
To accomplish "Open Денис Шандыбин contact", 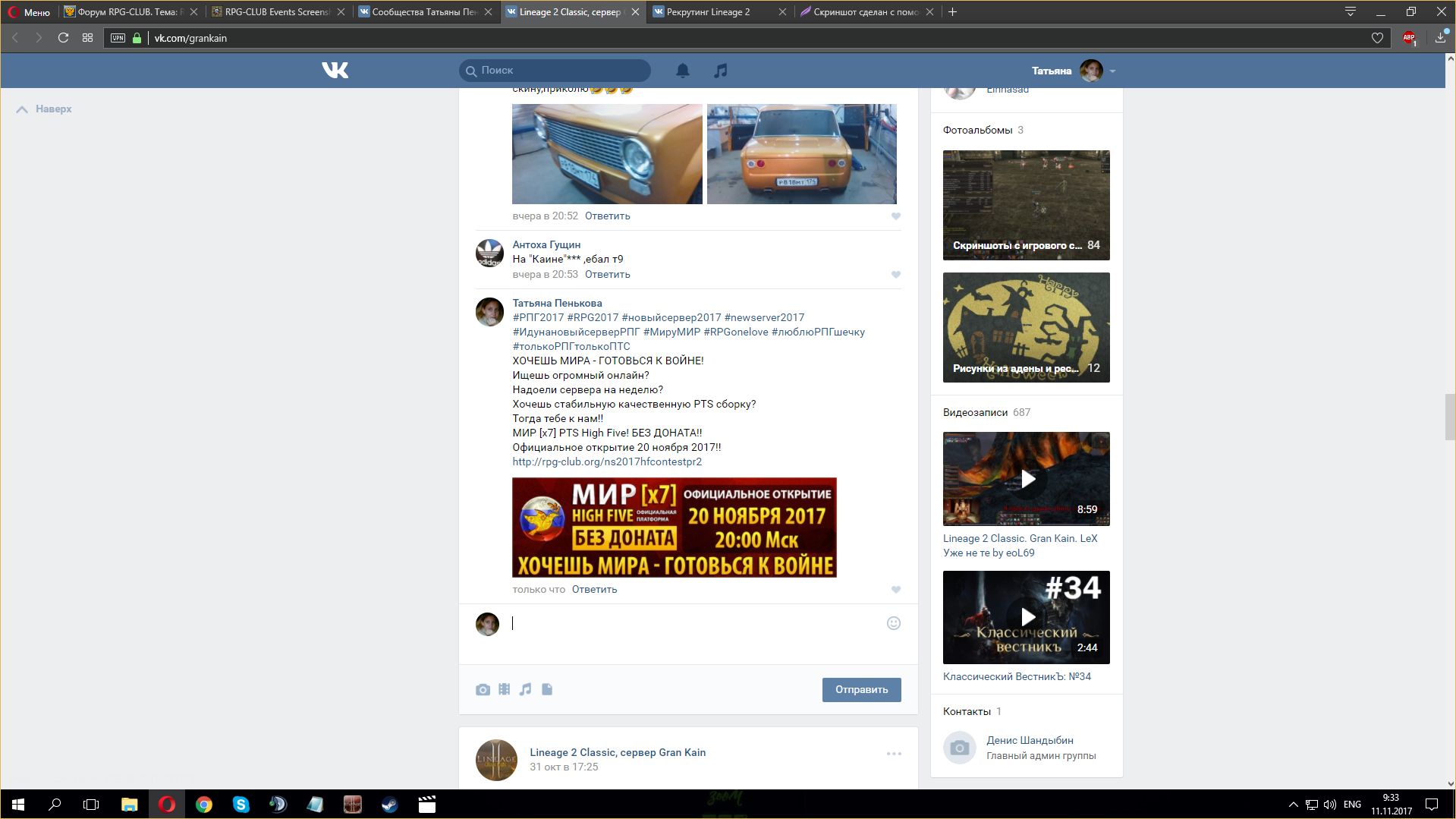I will tap(1030, 740).
